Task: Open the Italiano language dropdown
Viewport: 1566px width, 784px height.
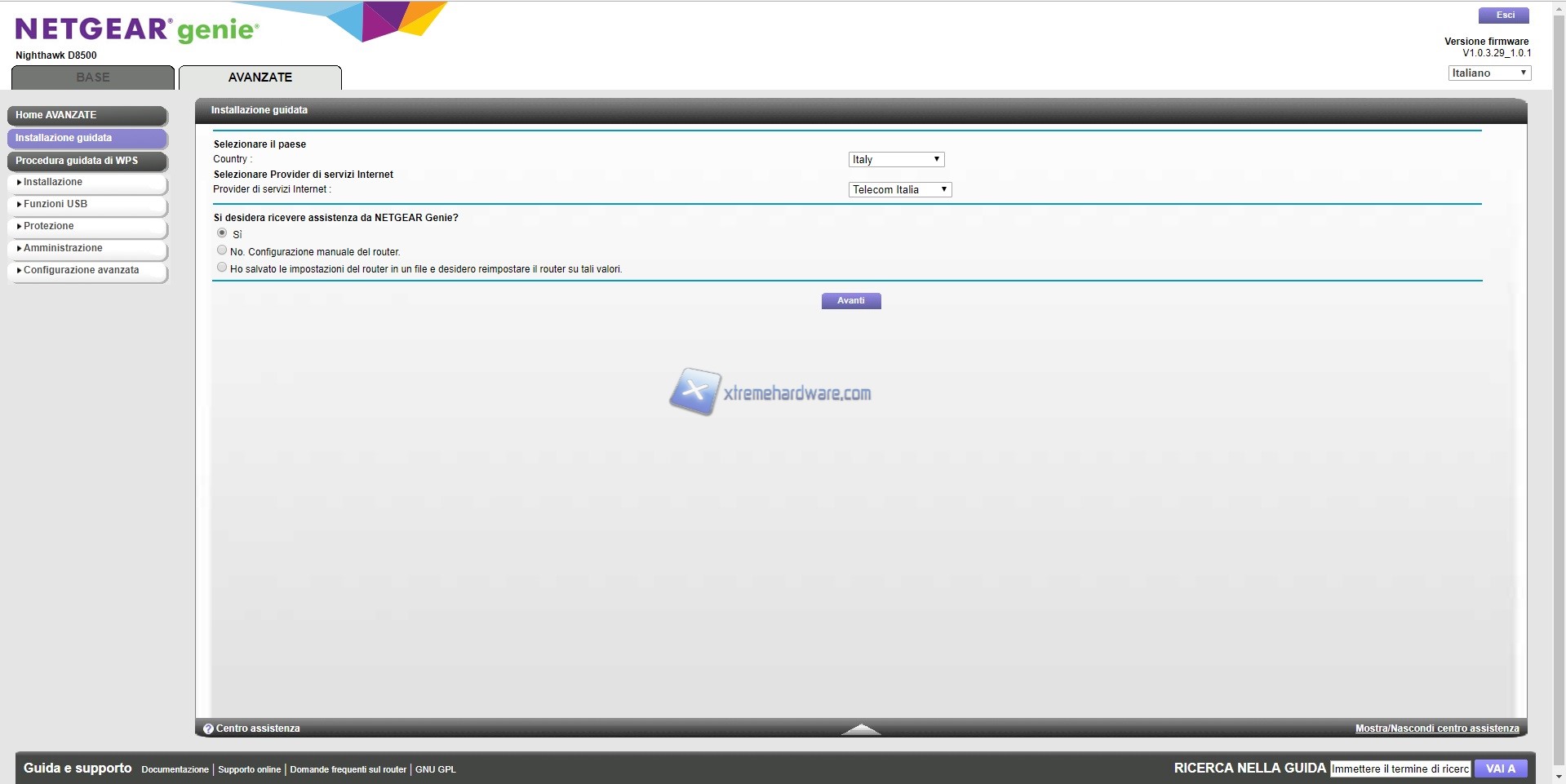Action: pos(1488,73)
